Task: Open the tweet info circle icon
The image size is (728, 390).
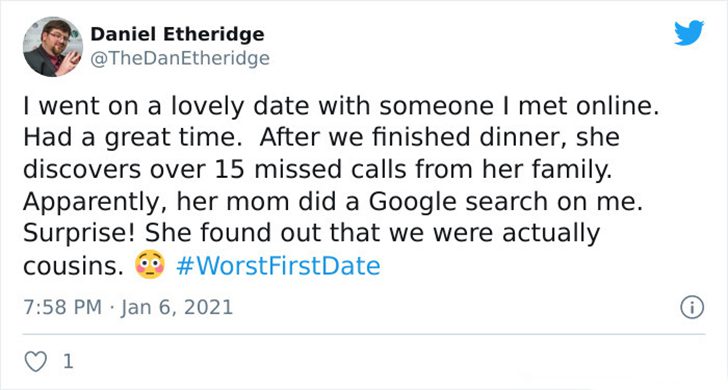Action: coord(692,308)
